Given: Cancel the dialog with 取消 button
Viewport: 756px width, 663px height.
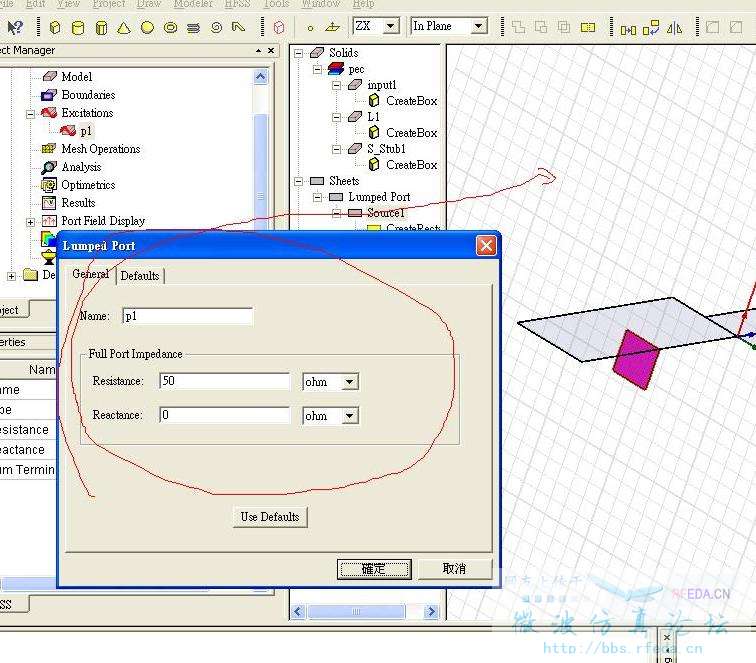Looking at the screenshot, I should (454, 569).
